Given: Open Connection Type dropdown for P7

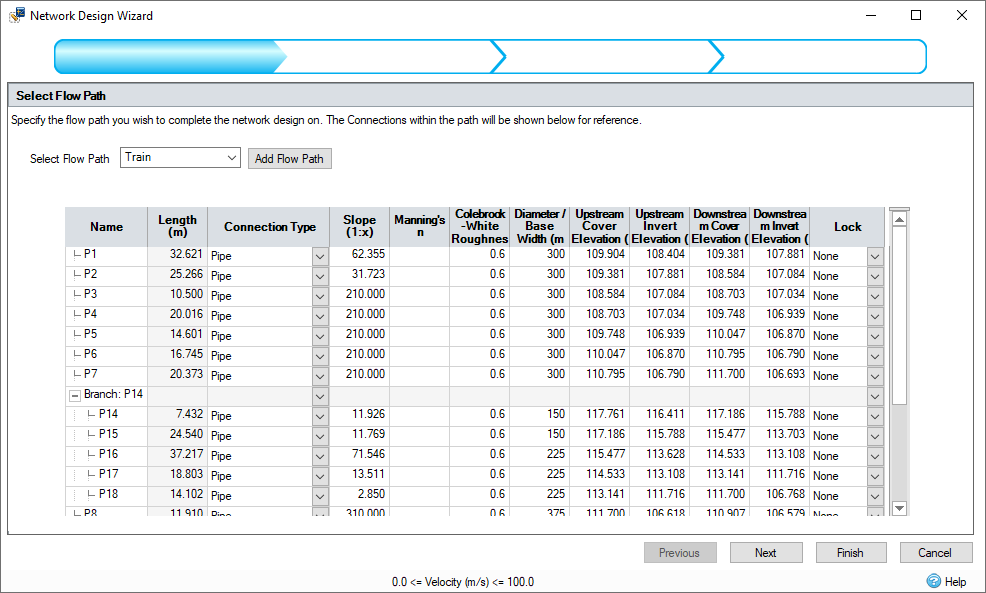Looking at the screenshot, I should pyautogui.click(x=320, y=376).
